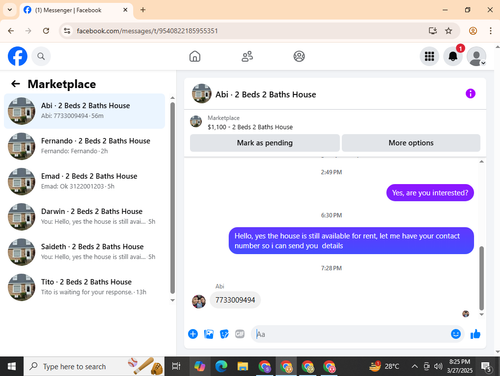
Task: Open Fernando's conversation
Action: (x=84, y=146)
